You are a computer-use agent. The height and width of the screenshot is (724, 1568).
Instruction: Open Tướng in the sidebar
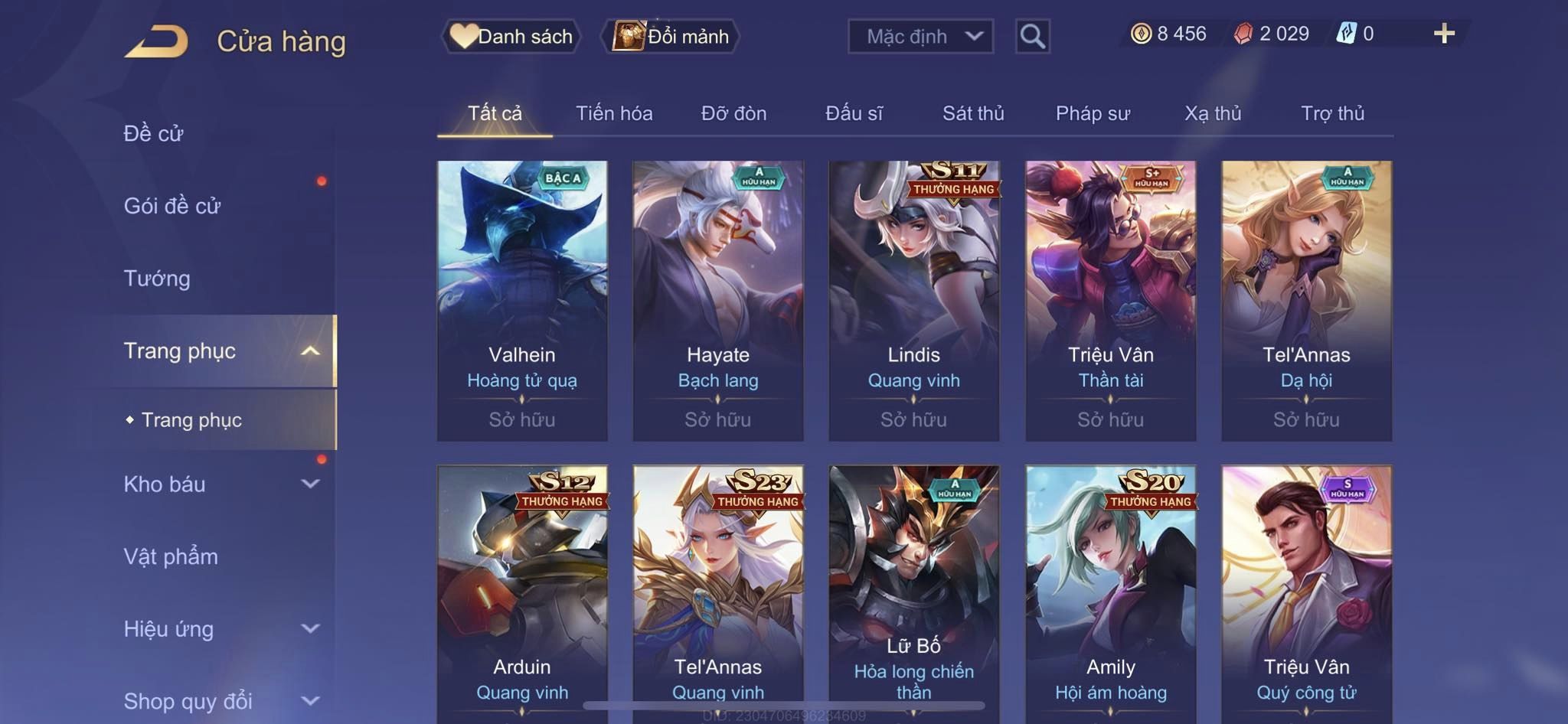click(157, 278)
